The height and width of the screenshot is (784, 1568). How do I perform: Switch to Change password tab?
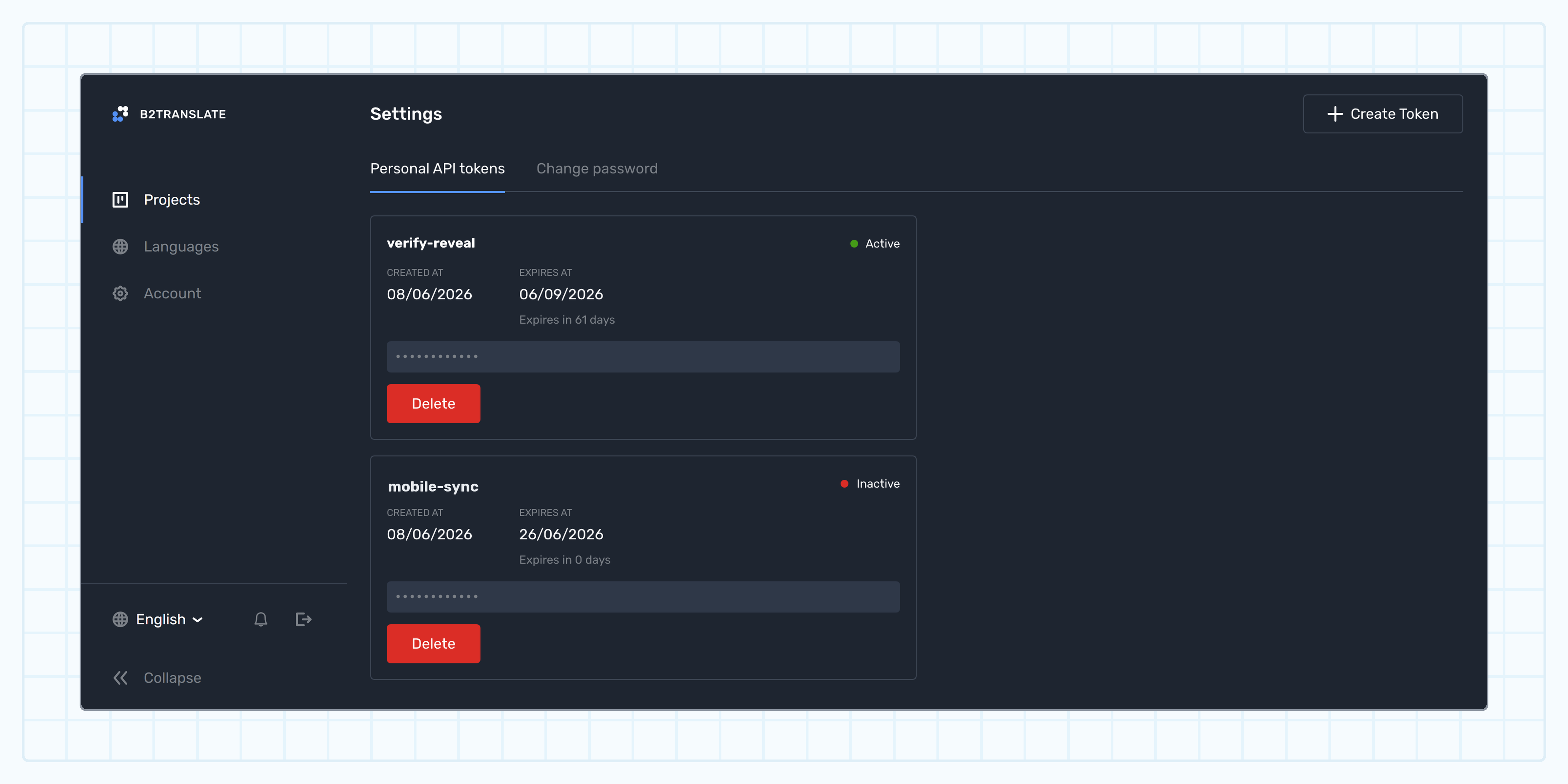[x=597, y=169]
